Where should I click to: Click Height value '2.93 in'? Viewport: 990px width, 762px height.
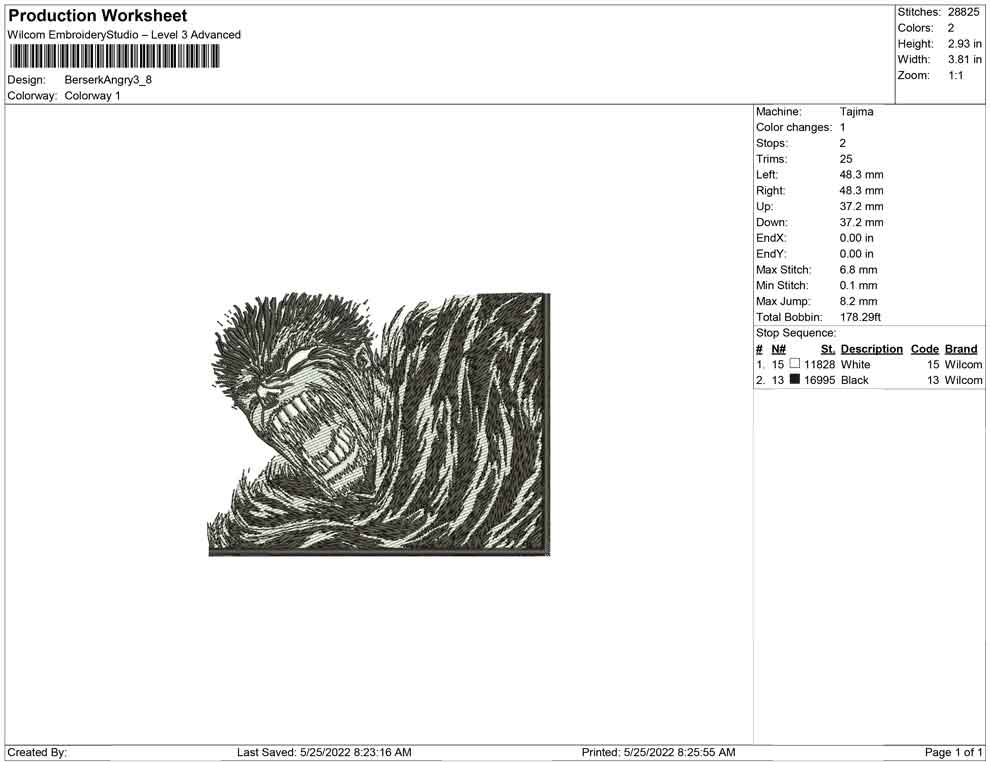pos(964,44)
